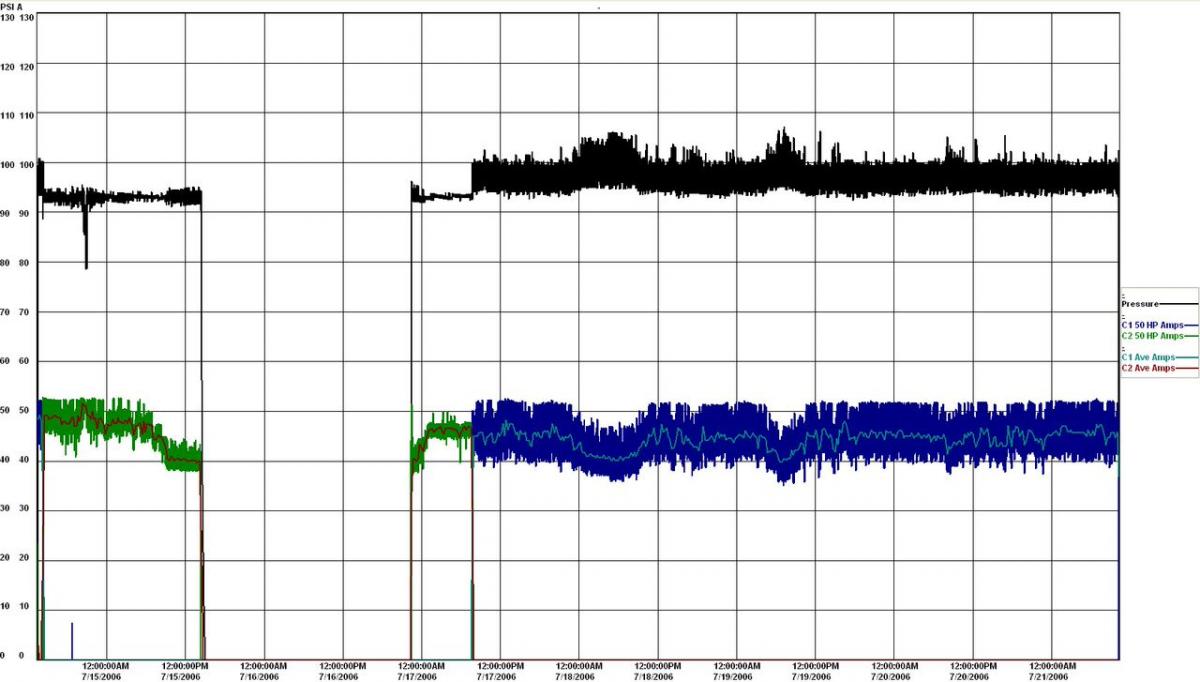Click the 12:00:00PM 7/15/2006 time label

click(185, 671)
